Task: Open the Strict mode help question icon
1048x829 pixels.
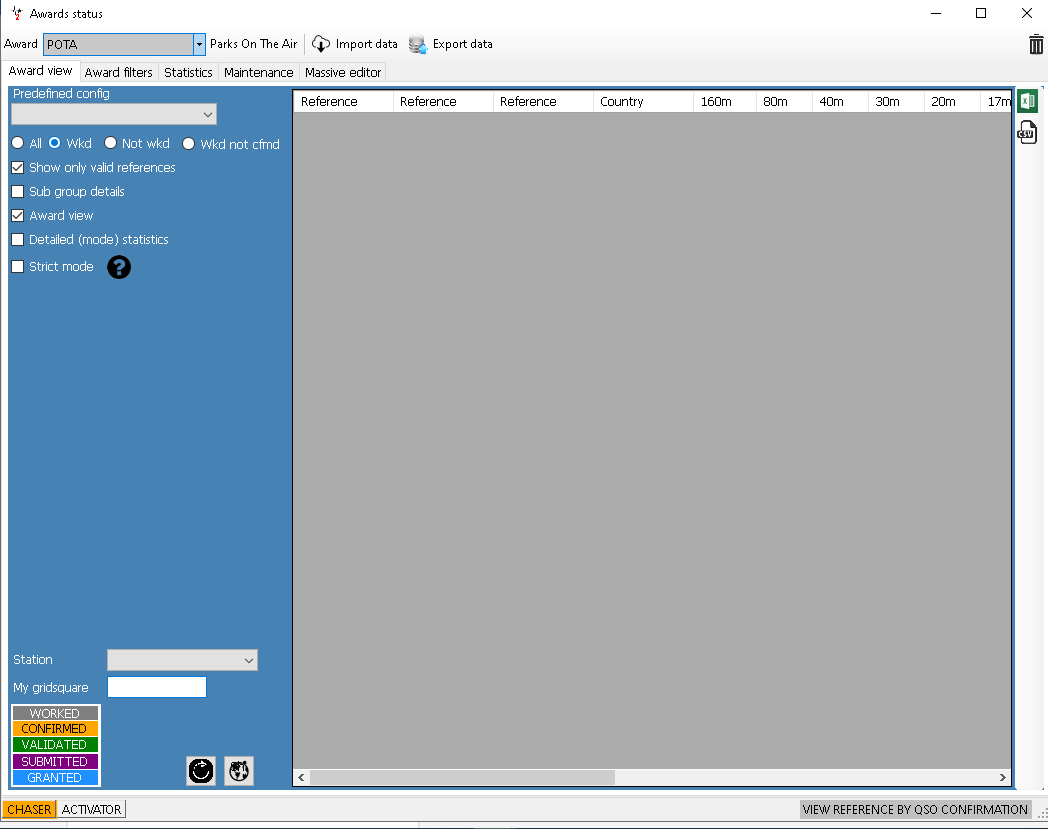Action: coord(119,267)
